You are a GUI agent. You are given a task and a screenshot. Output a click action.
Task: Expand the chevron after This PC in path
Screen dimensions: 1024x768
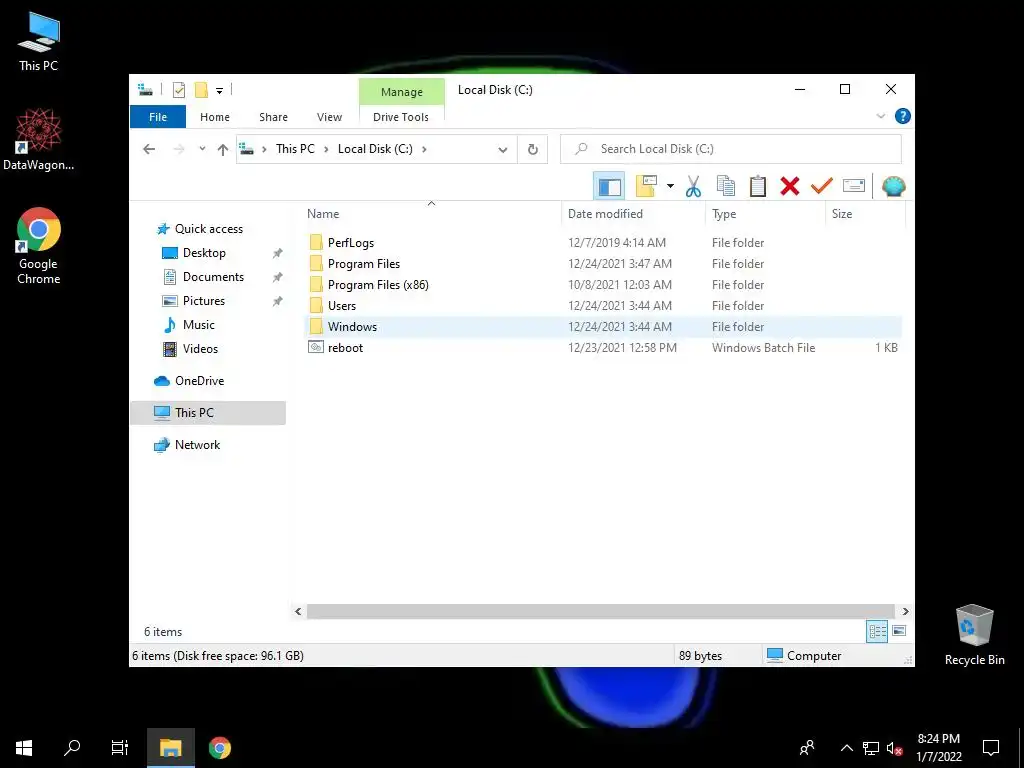pos(326,150)
